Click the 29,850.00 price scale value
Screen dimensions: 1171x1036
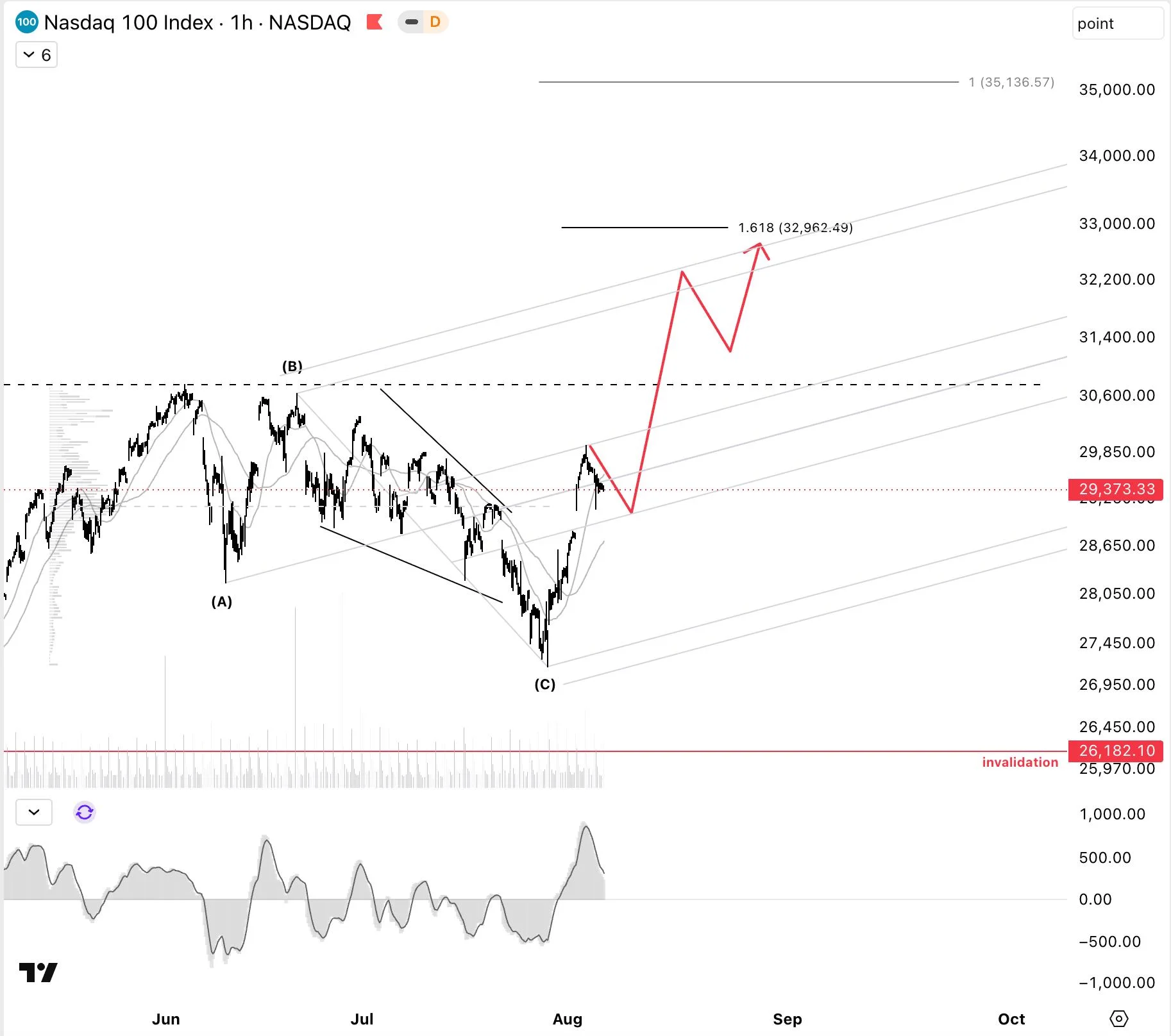[1116, 452]
